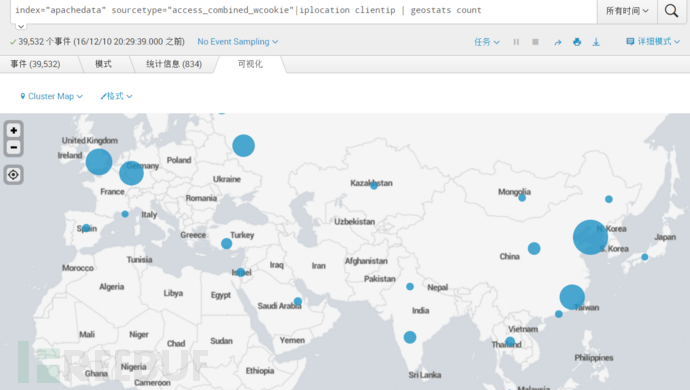Viewport: 690px width, 390px height.
Task: Open No Event Sampling dropdown
Action: click(238, 42)
